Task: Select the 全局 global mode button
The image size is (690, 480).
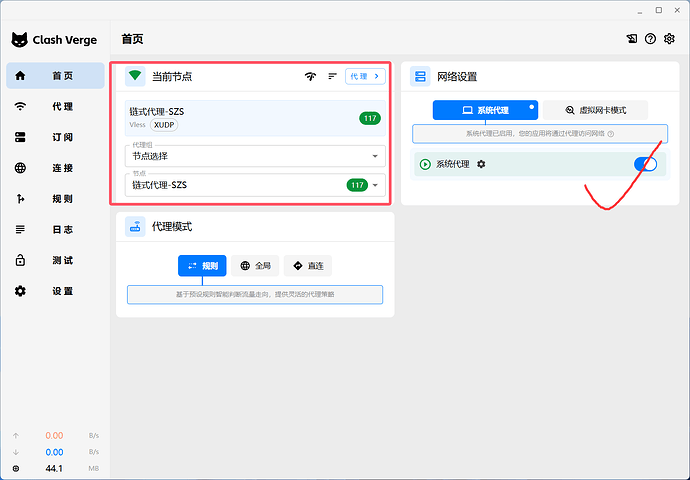Action: 255,266
